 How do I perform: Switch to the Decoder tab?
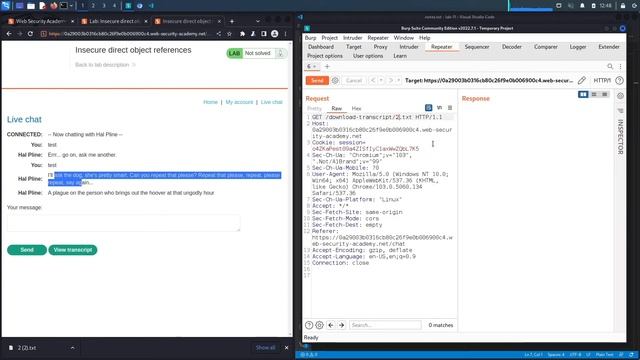[x=511, y=47]
